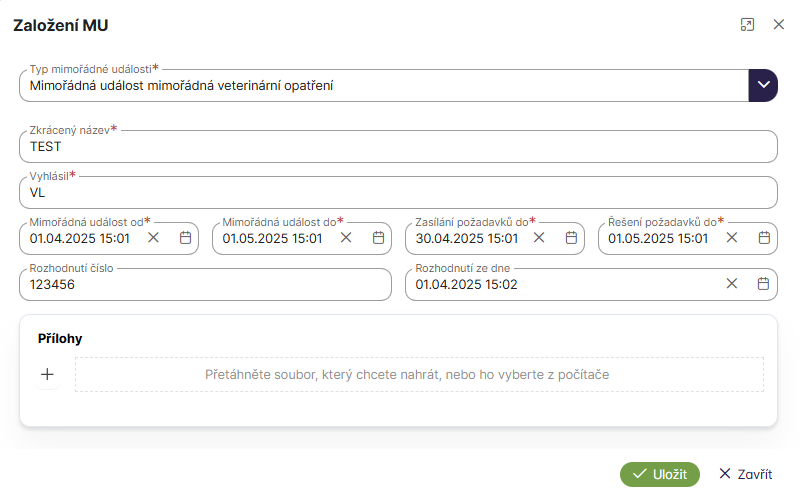Image resolution: width=800 pixels, height=495 pixels.
Task: Clear the 'Mimořádná událost do' date value
Action: pos(346,238)
